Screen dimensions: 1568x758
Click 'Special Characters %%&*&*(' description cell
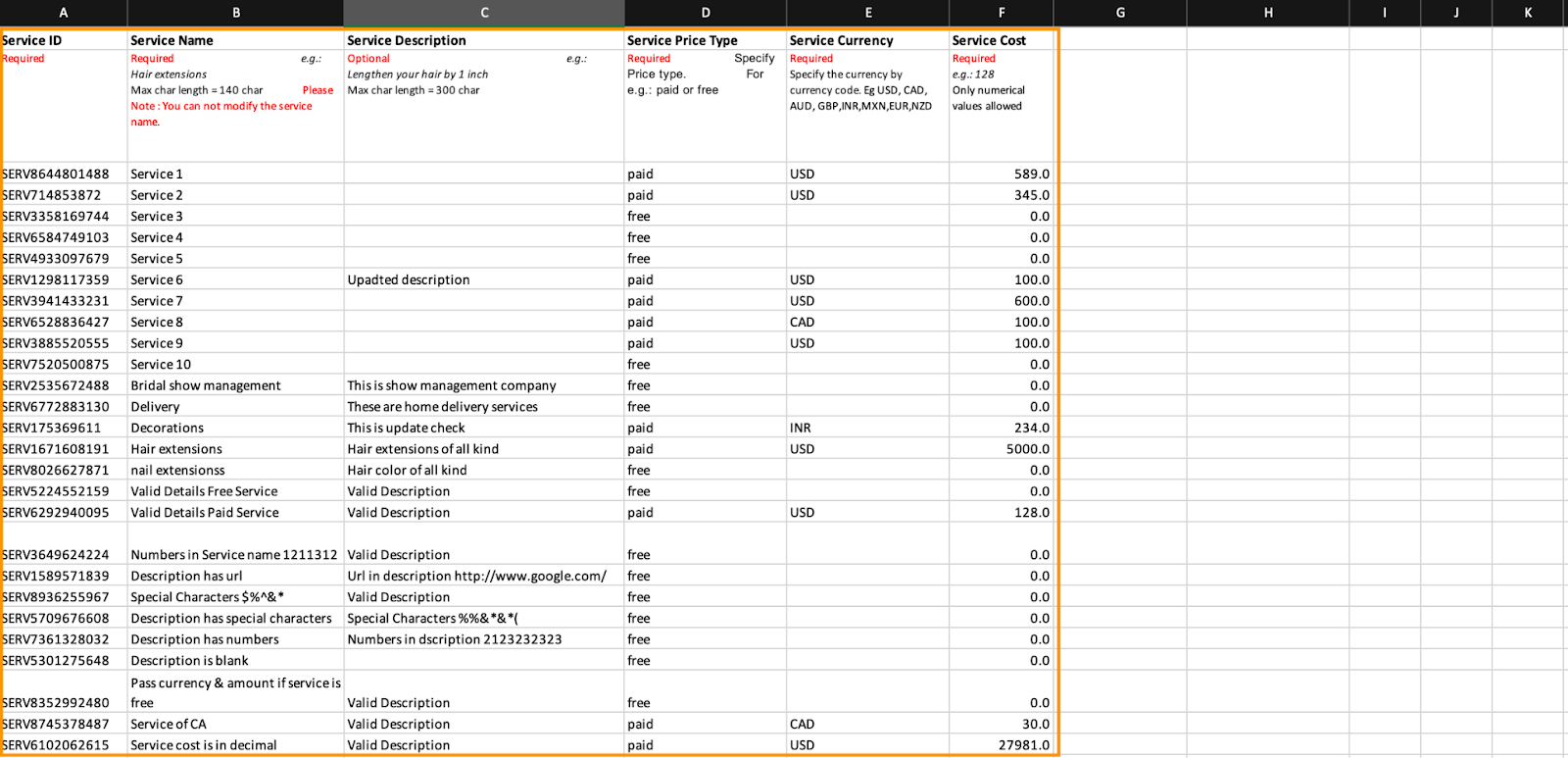click(x=484, y=618)
